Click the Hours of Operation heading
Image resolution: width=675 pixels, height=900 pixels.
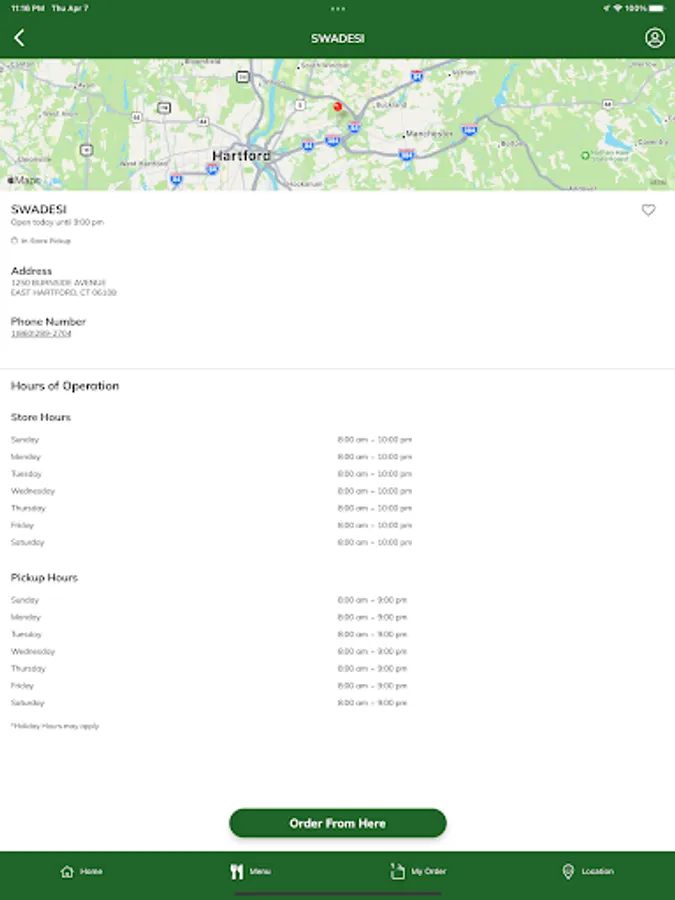(65, 386)
